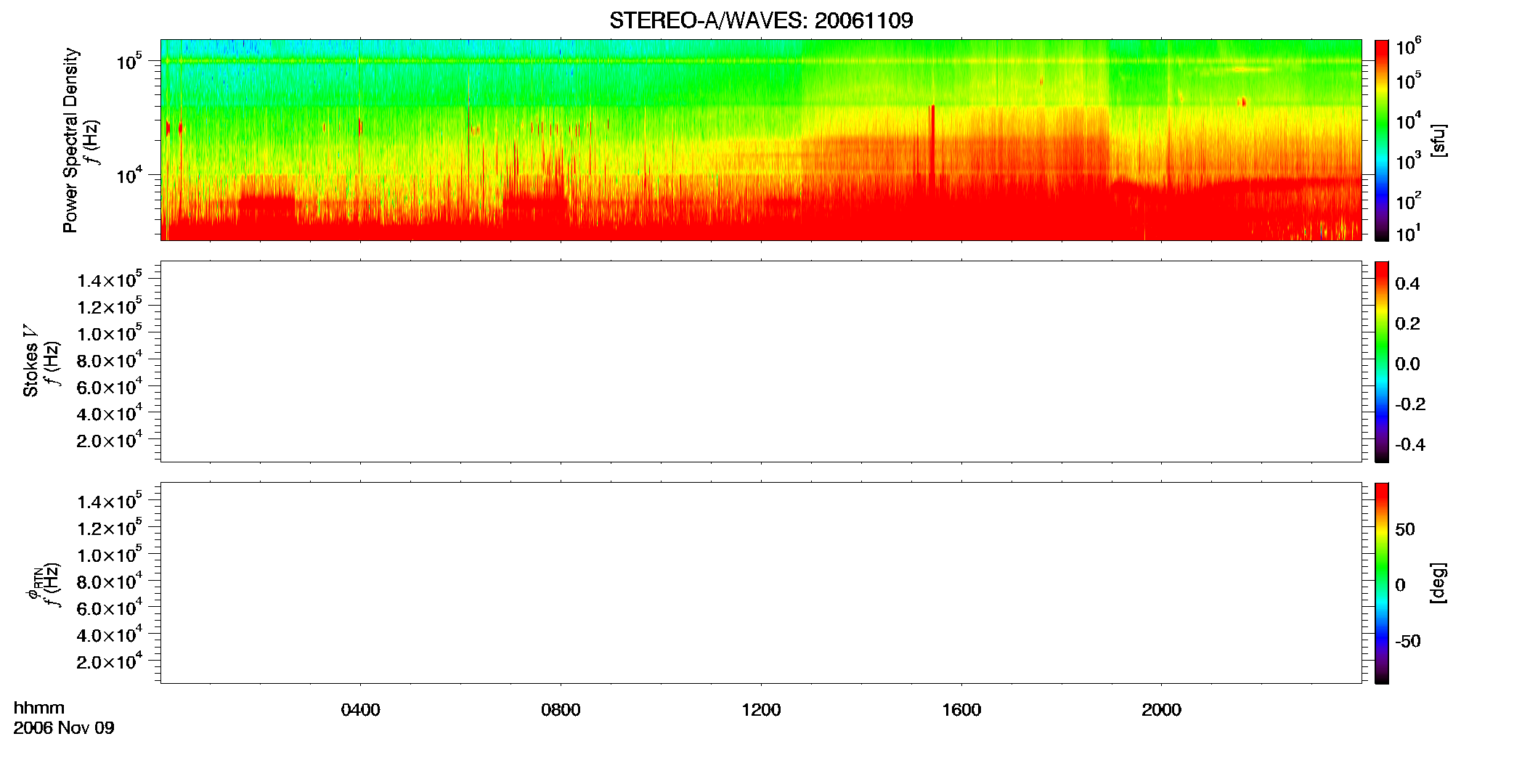Click the 1.4×10^5 tick label in the Stokes V panel

pyautogui.click(x=110, y=279)
